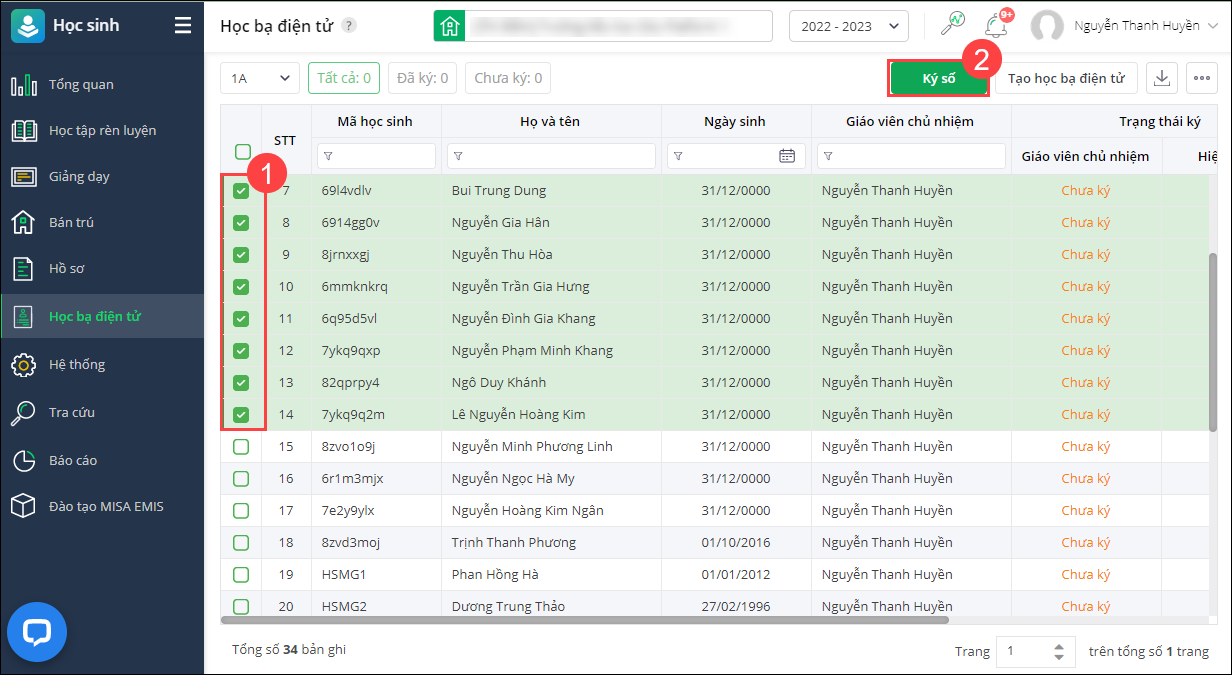Click the Mã học sinh column header
1232x675 pixels.
point(375,122)
